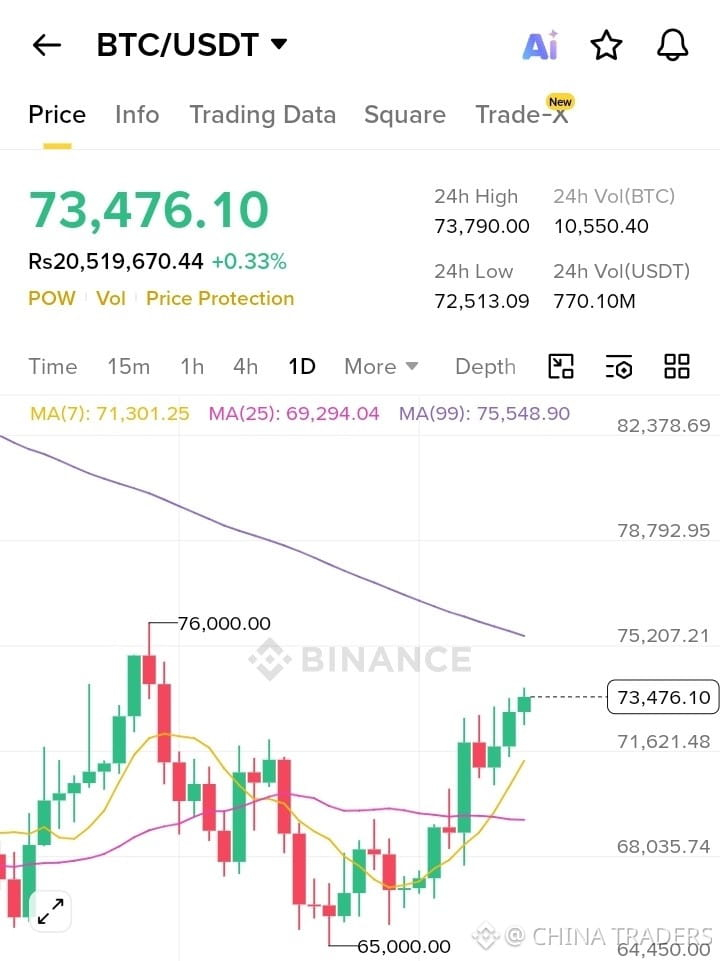Expand the chart to fullscreen
Image resolution: width=720 pixels, height=961 pixels.
(x=50, y=911)
